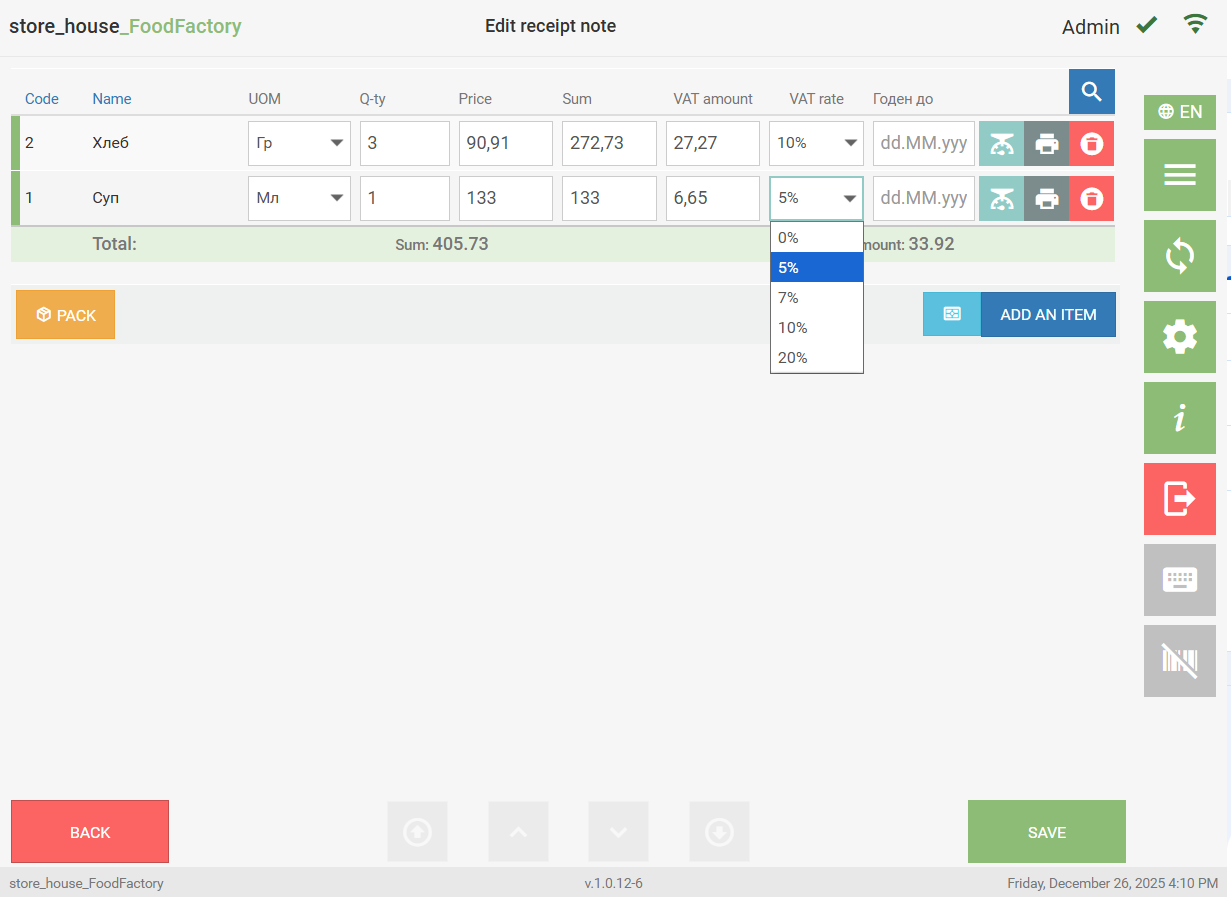The image size is (1231, 897).
Task: Open the UOM dropdown for Хлеб
Action: (299, 144)
